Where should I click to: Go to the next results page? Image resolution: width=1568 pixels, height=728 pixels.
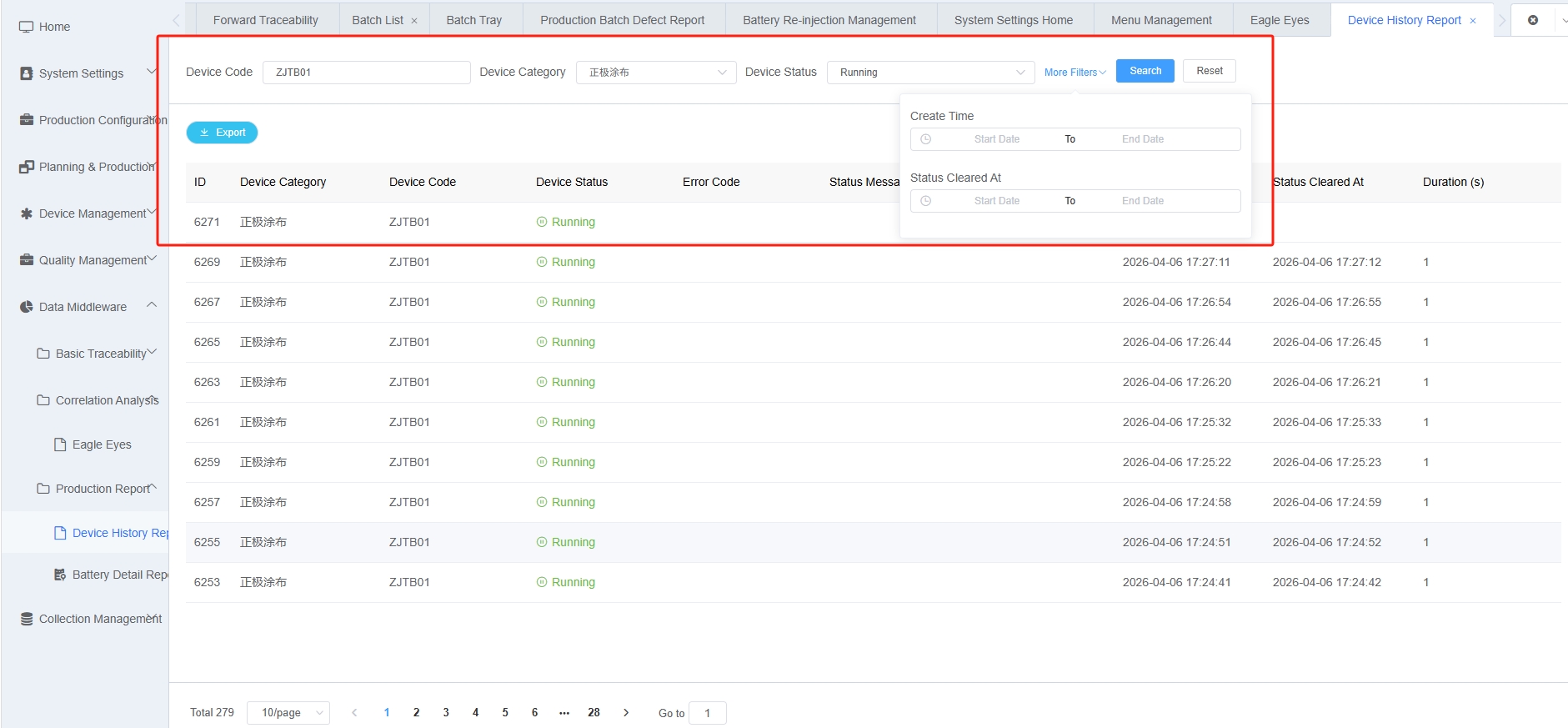pos(626,713)
